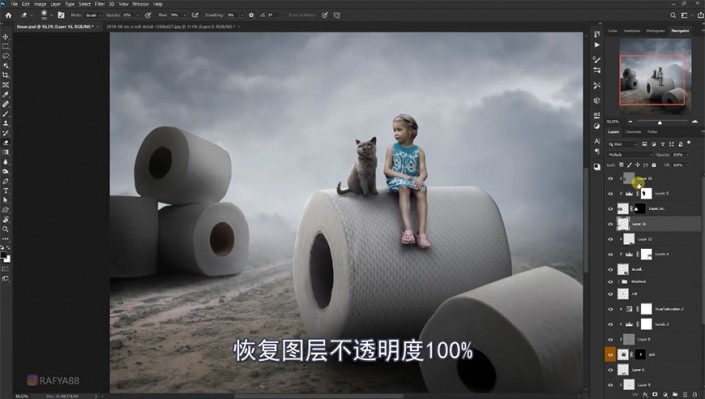Viewport: 705px width, 399px height.
Task: Select the Crop tool
Action: 5,75
